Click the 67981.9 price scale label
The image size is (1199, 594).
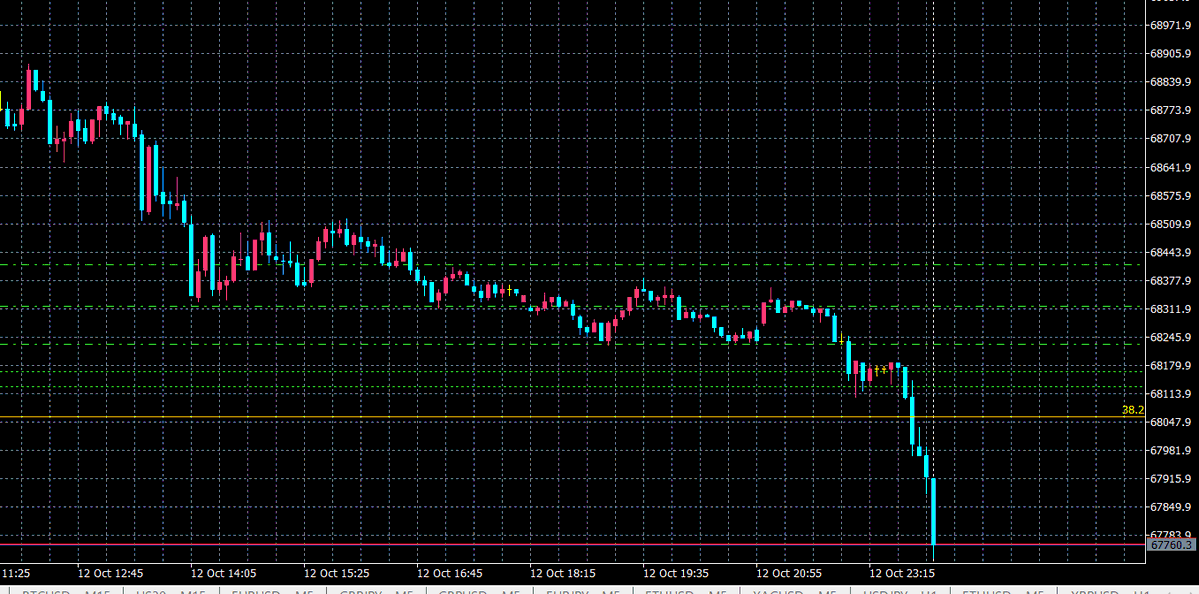(x=1171, y=450)
